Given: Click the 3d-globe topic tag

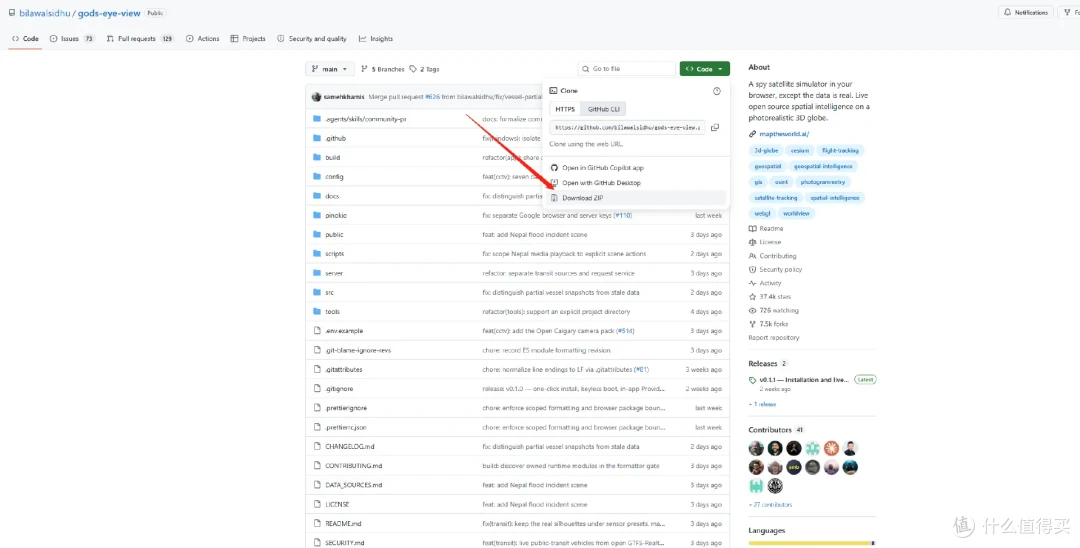Looking at the screenshot, I should coord(766,151).
